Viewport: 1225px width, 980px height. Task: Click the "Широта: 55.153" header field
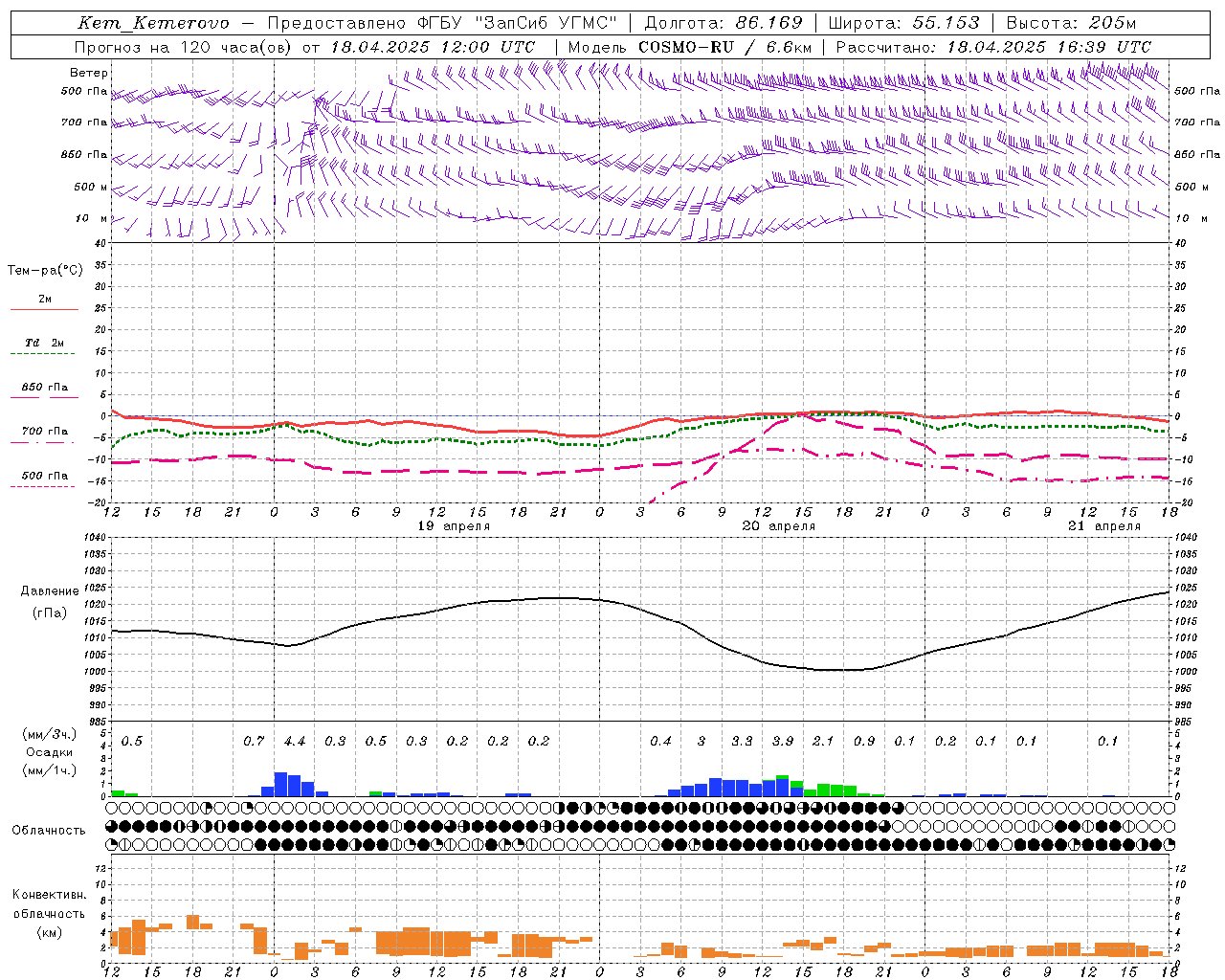[904, 23]
